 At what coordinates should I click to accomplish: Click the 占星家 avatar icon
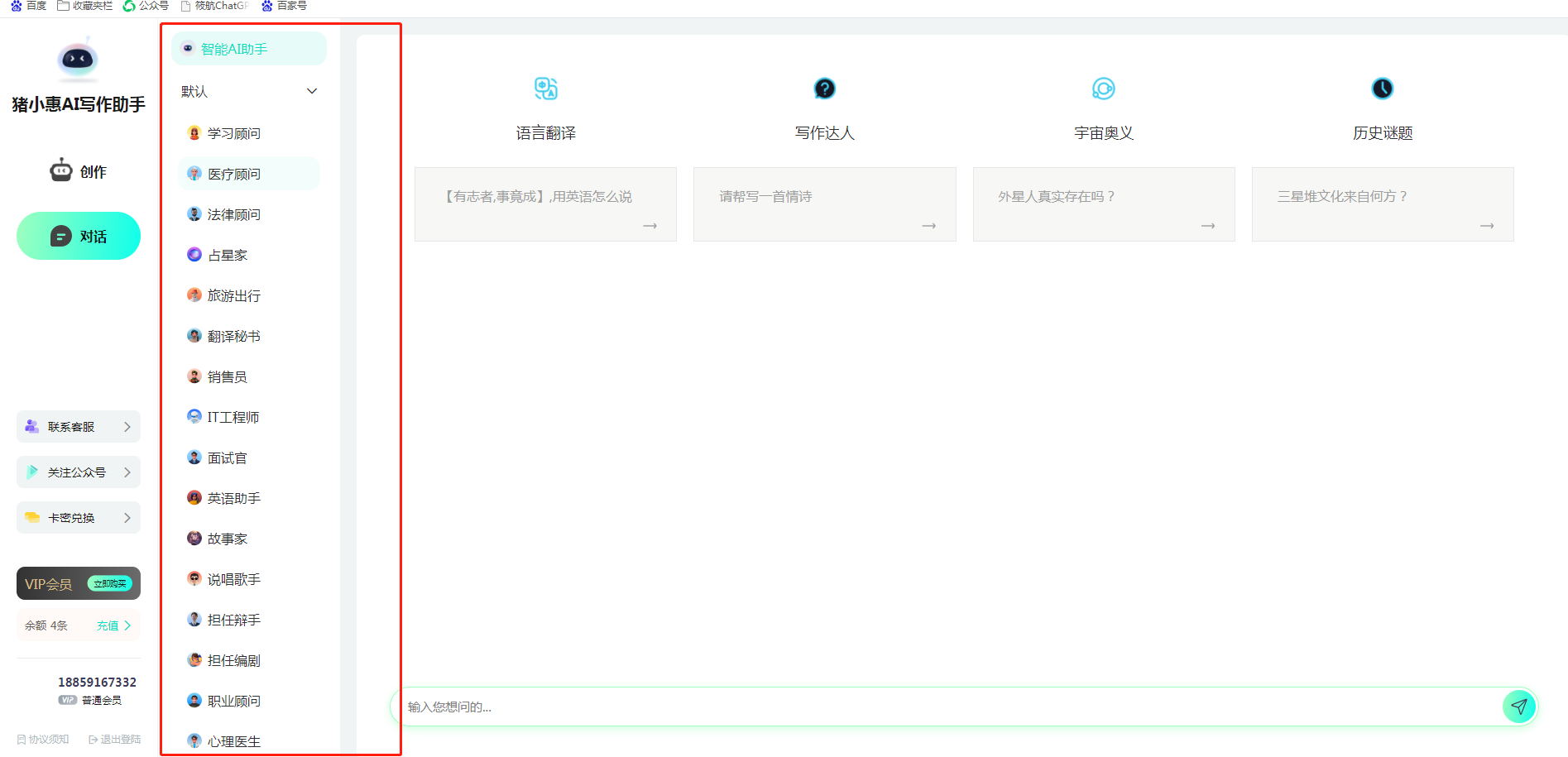(x=194, y=255)
